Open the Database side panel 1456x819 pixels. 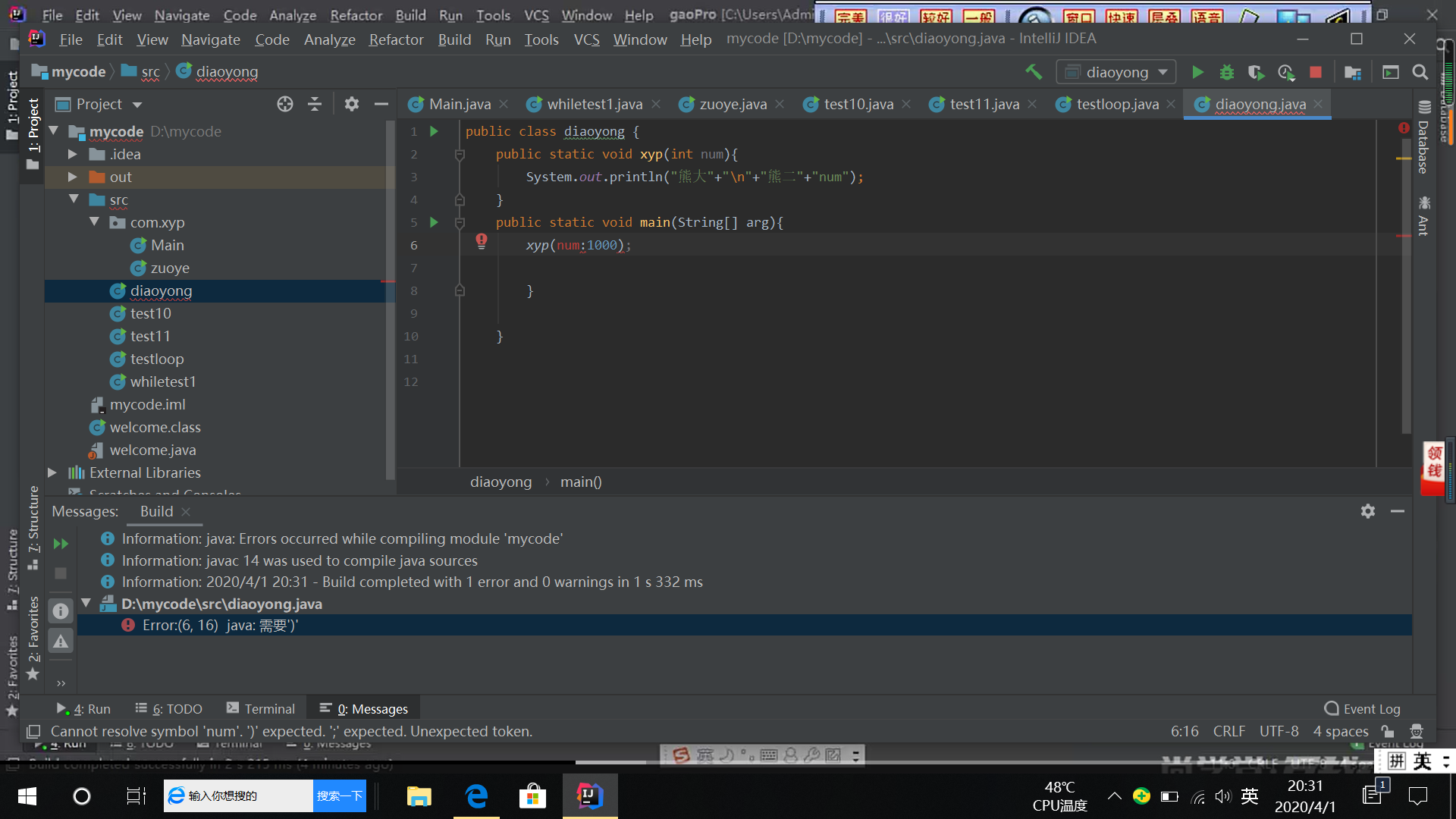(x=1423, y=137)
